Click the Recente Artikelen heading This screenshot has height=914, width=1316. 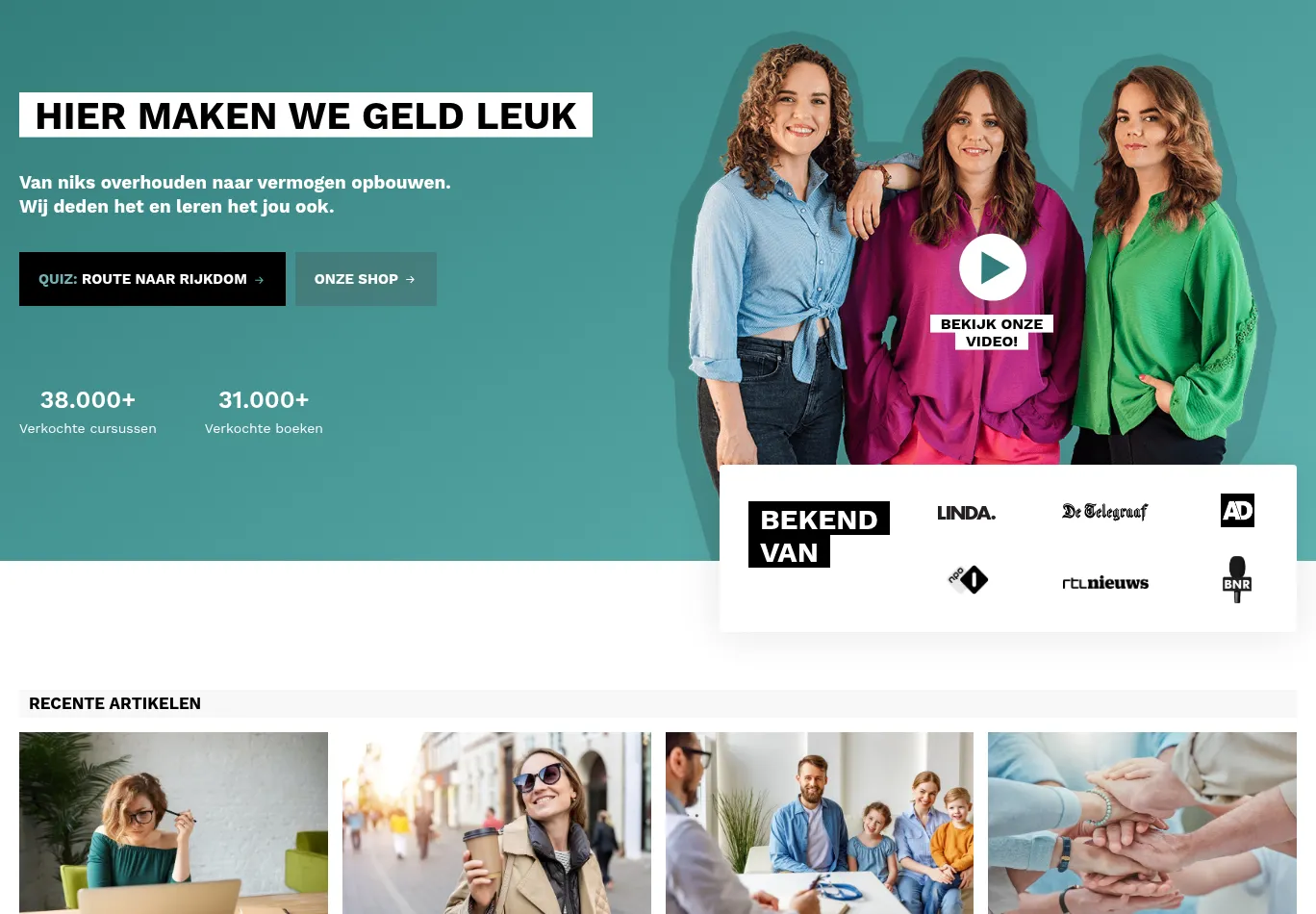click(x=114, y=703)
